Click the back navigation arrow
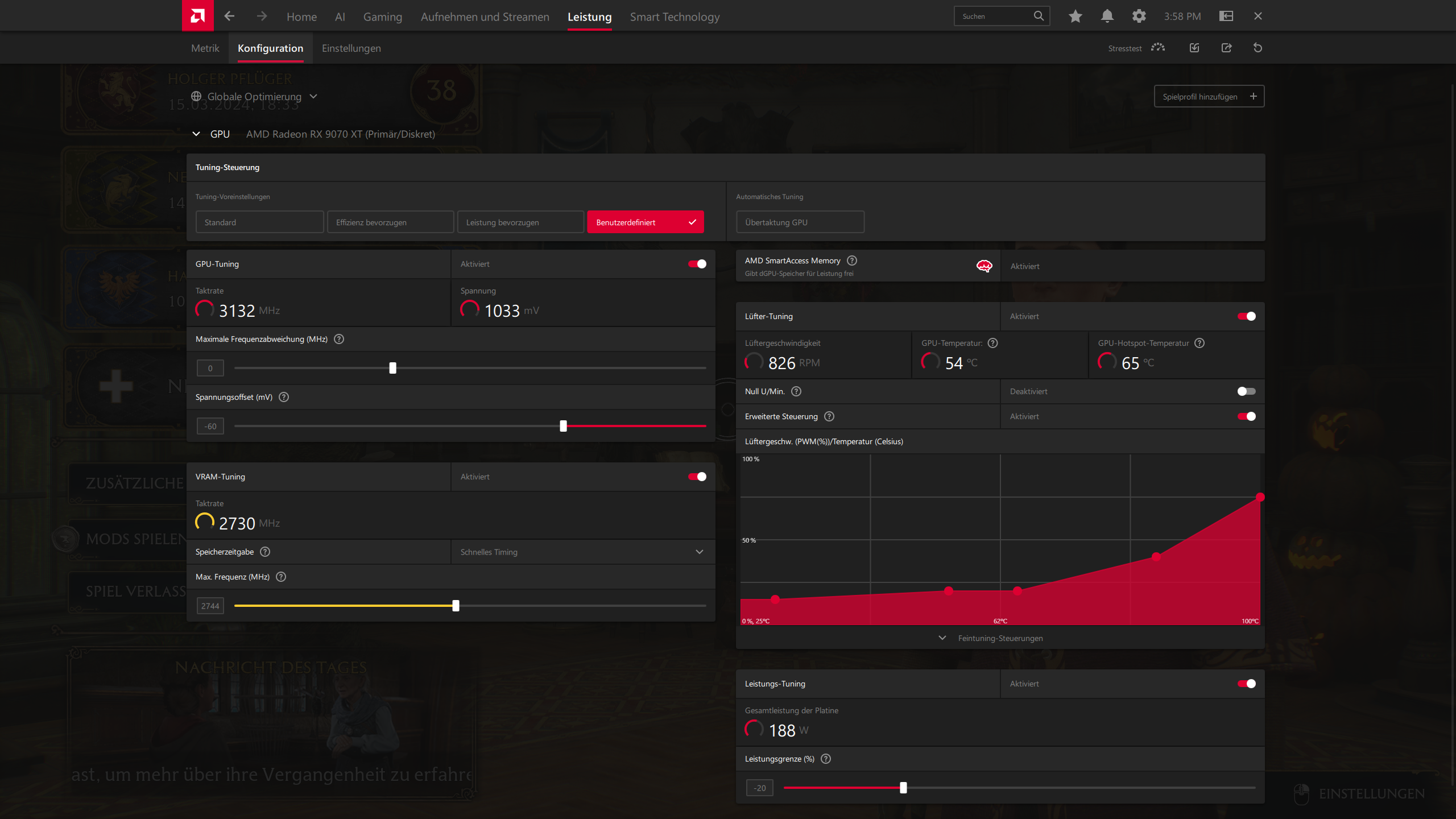This screenshot has height=819, width=1456. [229, 16]
